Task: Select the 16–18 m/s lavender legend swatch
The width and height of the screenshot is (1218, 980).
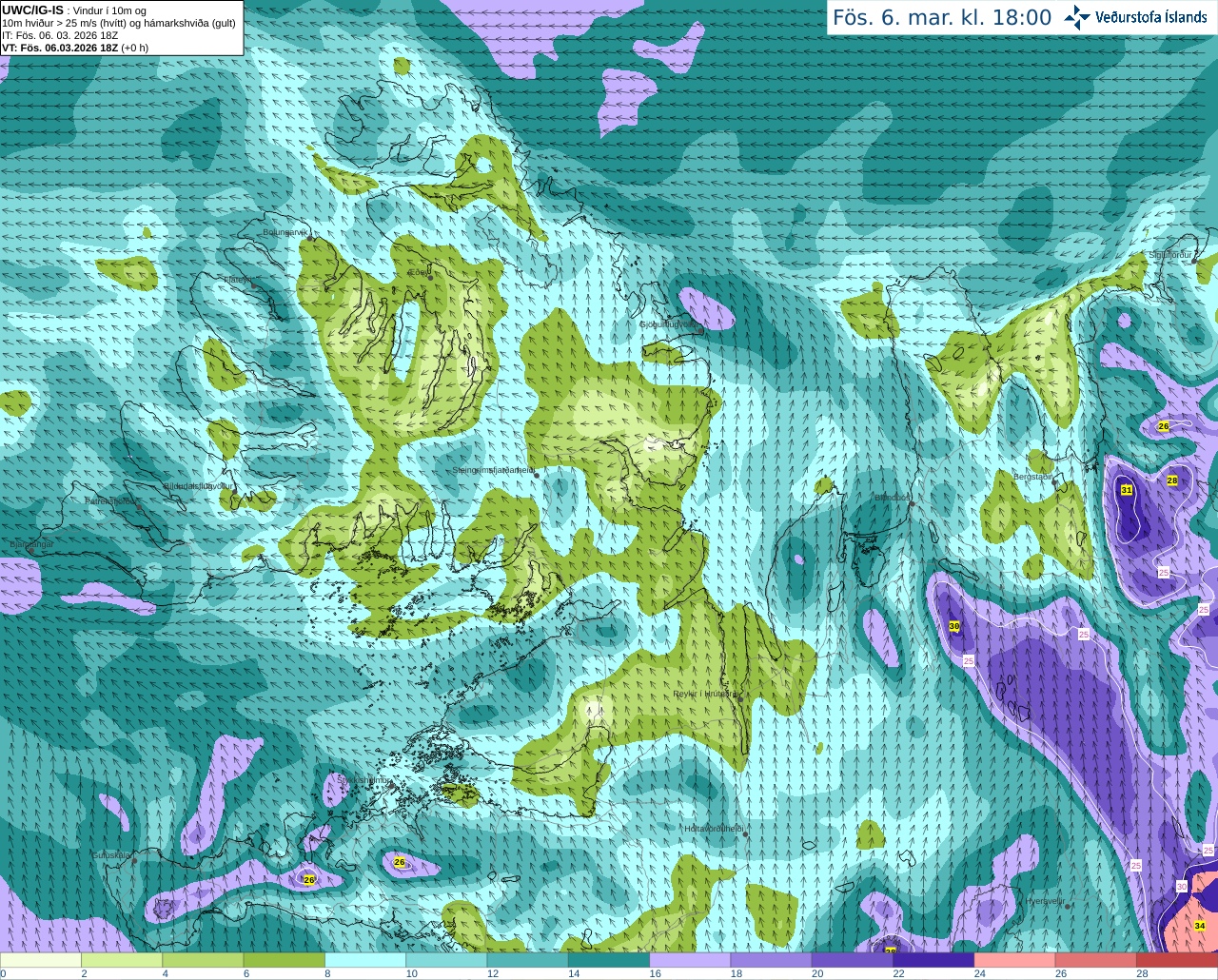Action: tap(690, 960)
